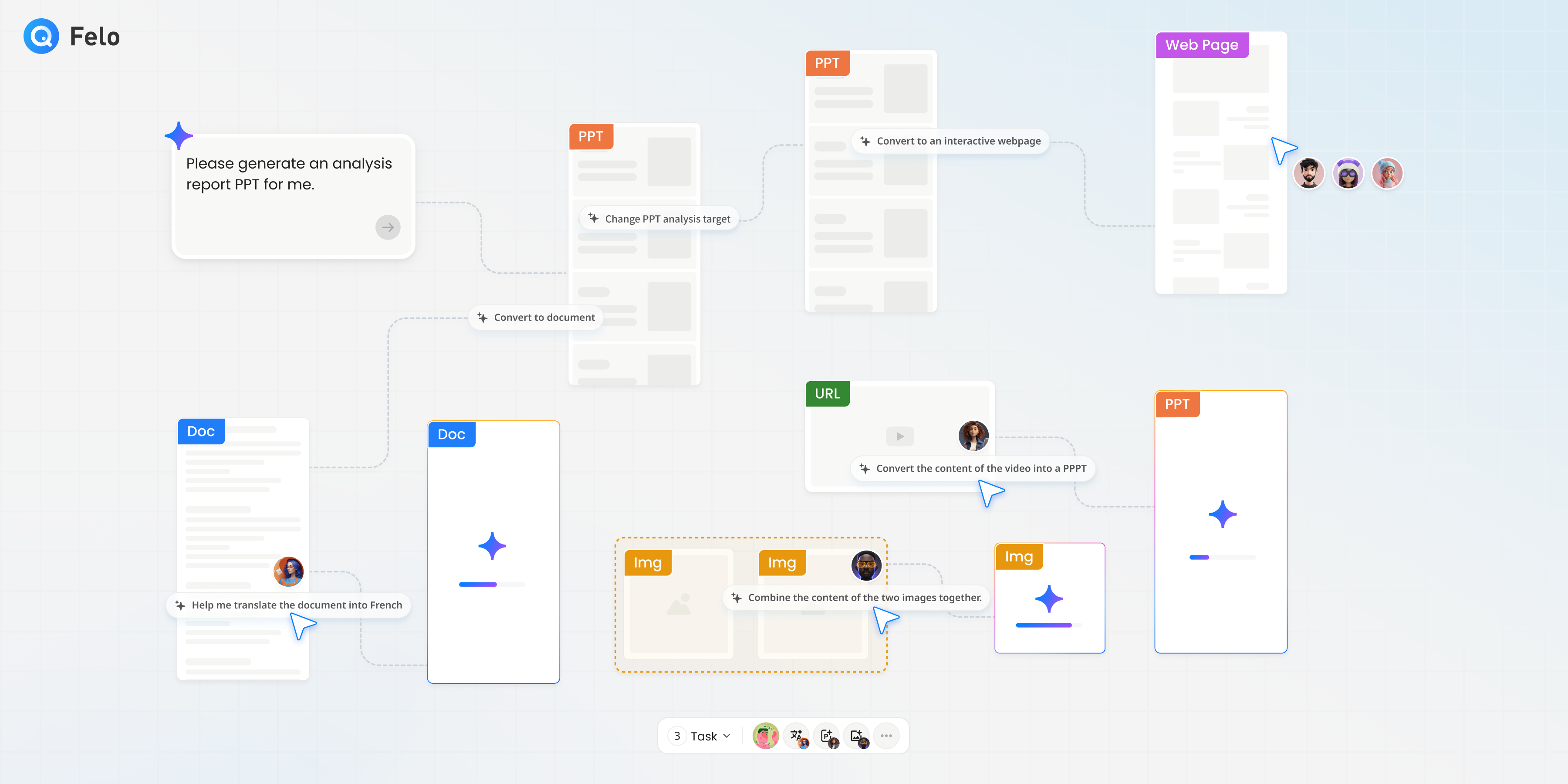Select the green URL card label
This screenshot has height=784, width=1568.
click(x=827, y=394)
